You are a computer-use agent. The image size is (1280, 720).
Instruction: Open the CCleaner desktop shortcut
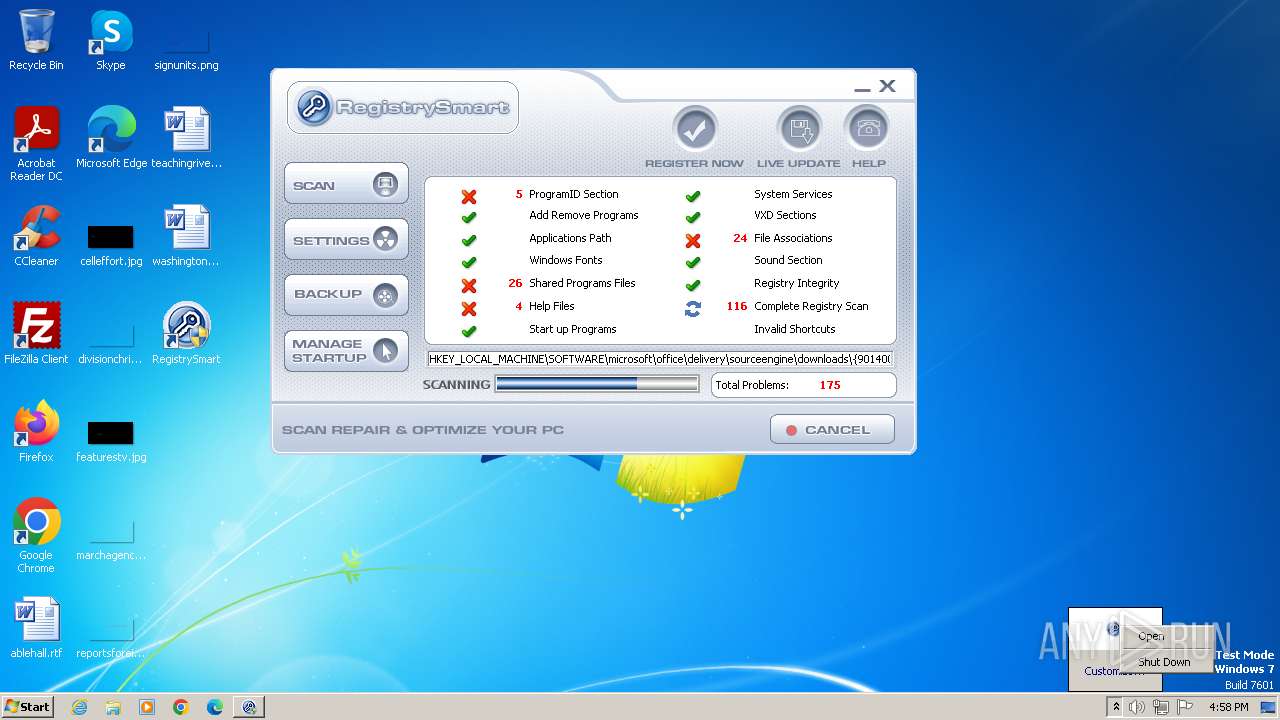tap(36, 236)
